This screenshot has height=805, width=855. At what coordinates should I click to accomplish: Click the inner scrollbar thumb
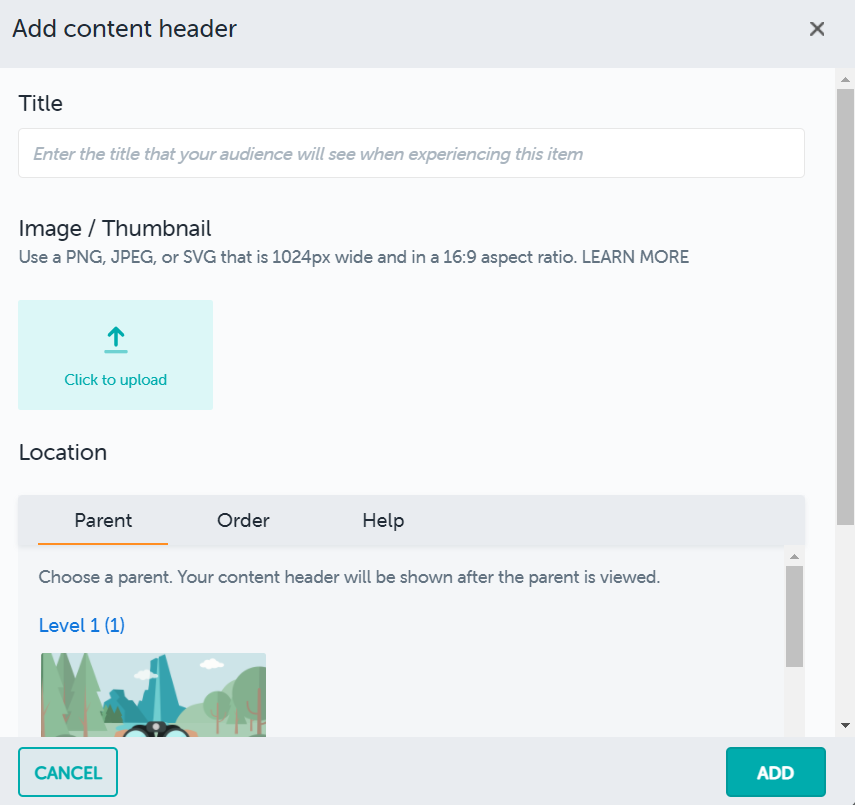click(793, 615)
